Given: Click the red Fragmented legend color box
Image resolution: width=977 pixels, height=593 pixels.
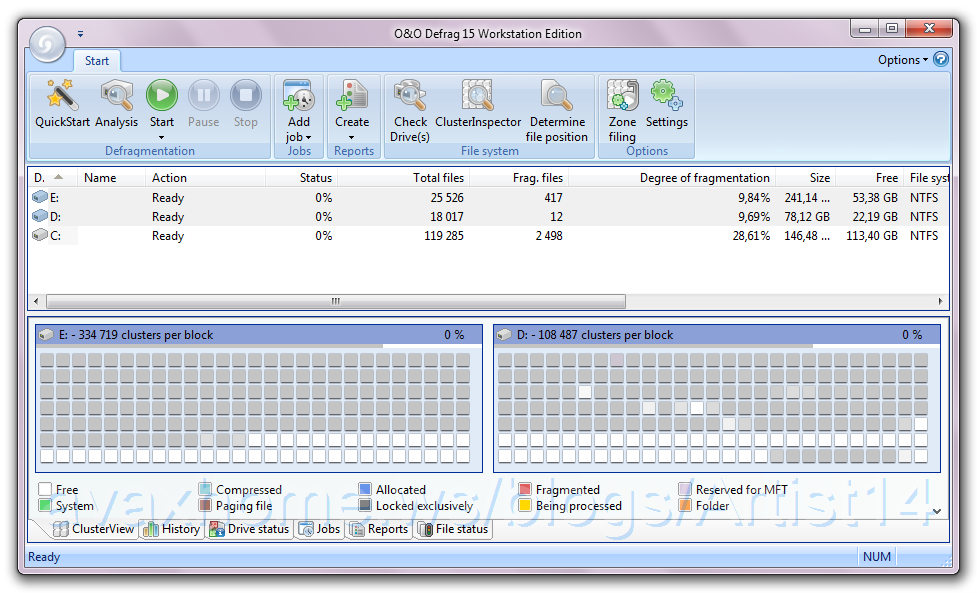Looking at the screenshot, I should (x=525, y=490).
